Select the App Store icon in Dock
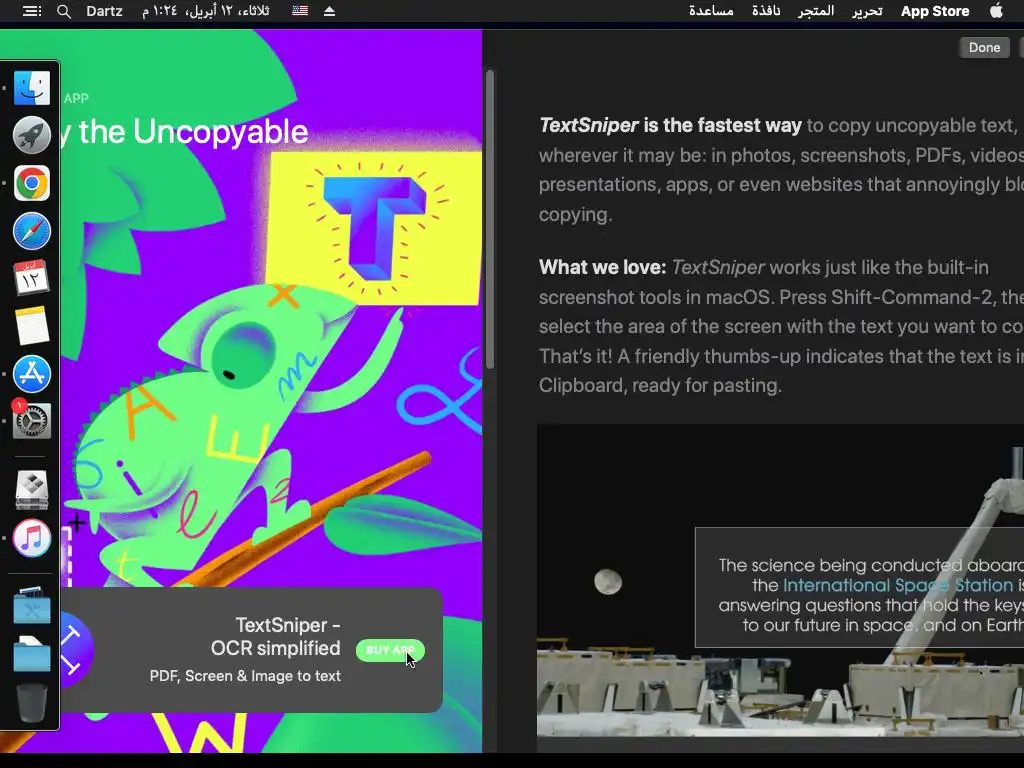This screenshot has height=768, width=1024. pos(31,374)
